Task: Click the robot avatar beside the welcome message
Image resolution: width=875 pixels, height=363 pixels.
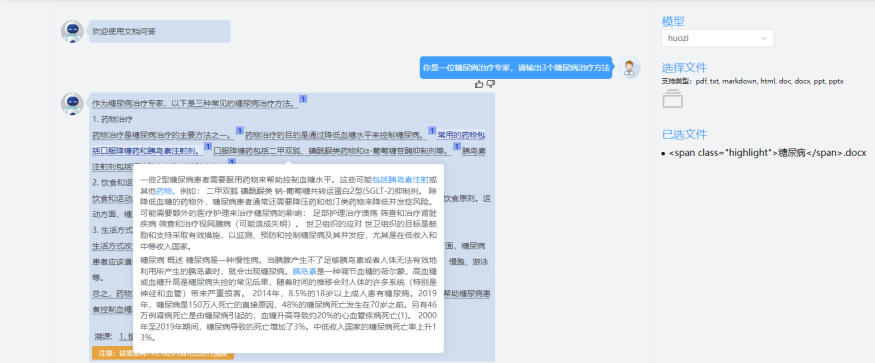Action: coord(72,31)
